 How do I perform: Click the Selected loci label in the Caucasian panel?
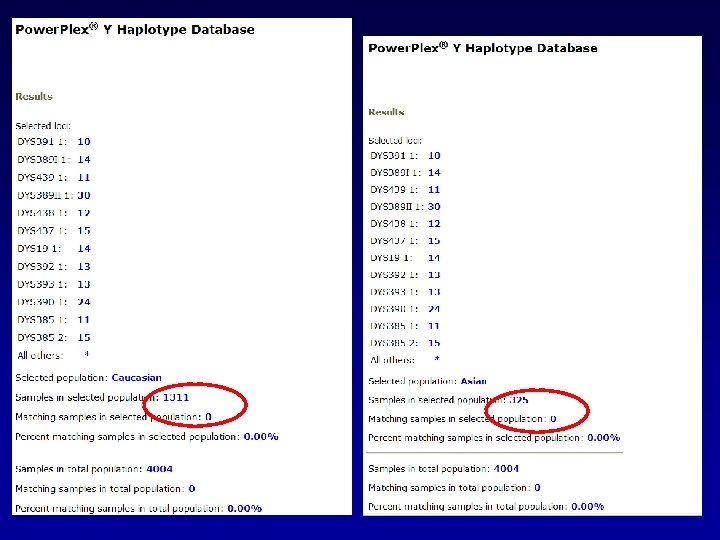43,126
